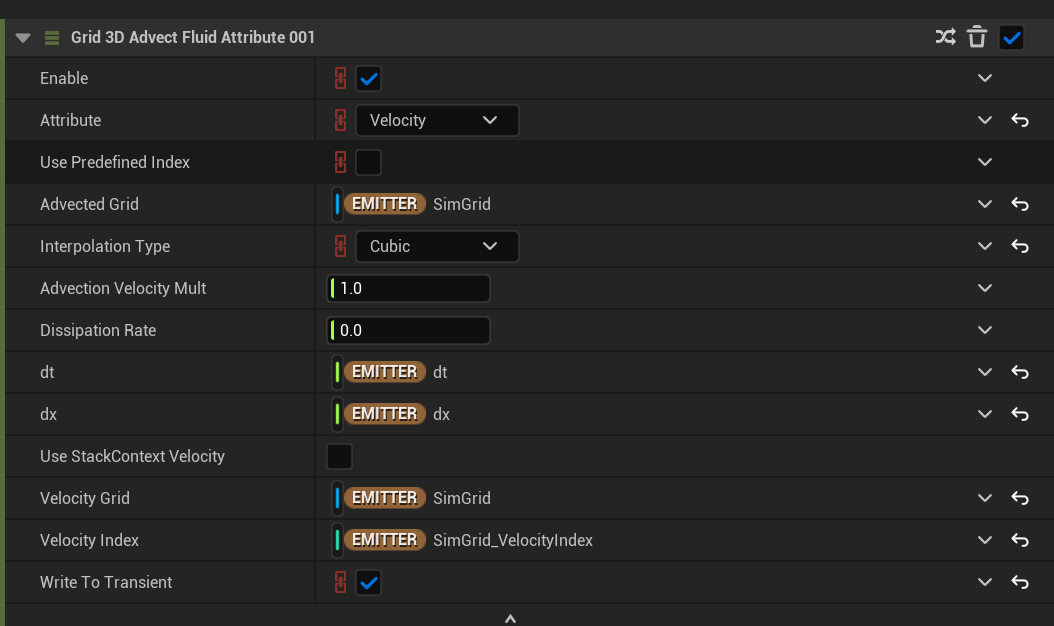Reset the Attribute value to default
Viewport: 1054px width, 626px height.
point(1020,120)
